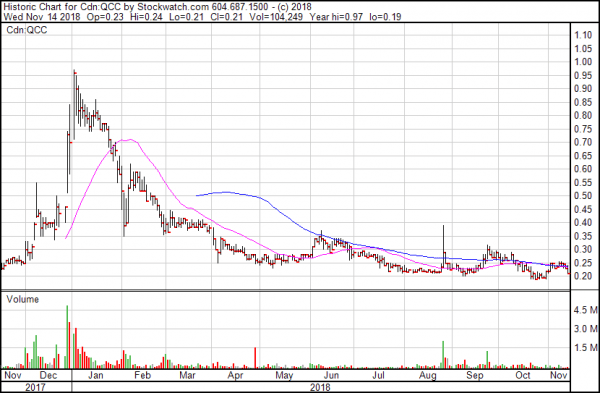The height and width of the screenshot is (393, 600).
Task: Click the Apr month label on time axis
Action: 235,375
